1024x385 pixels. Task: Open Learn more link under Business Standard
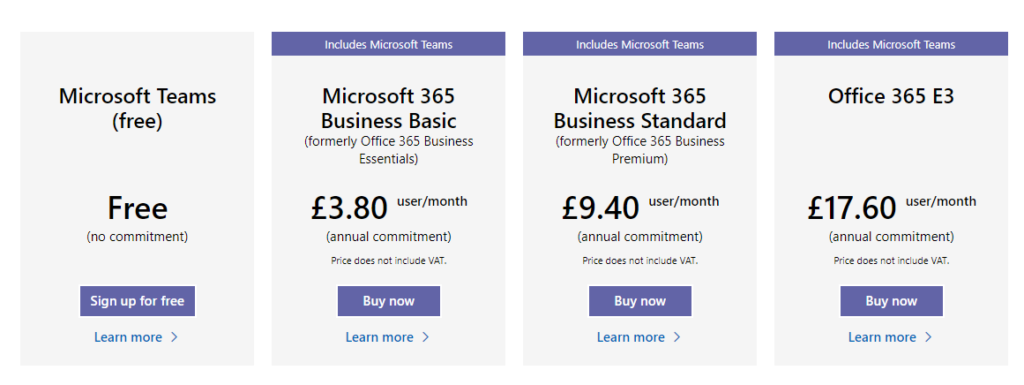click(631, 337)
